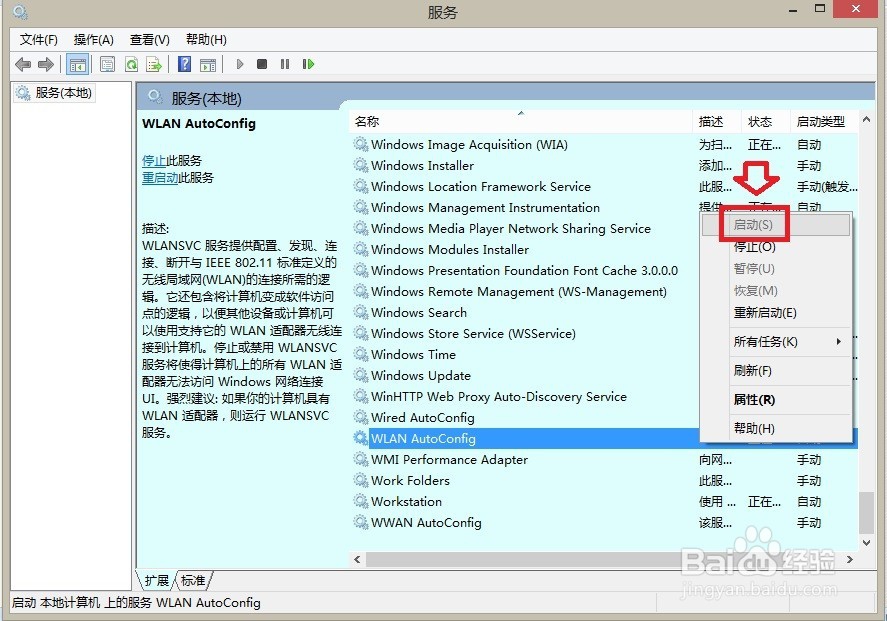This screenshot has width=887, height=621.
Task: Click the gear icon beside Windows Installer
Action: tap(361, 165)
